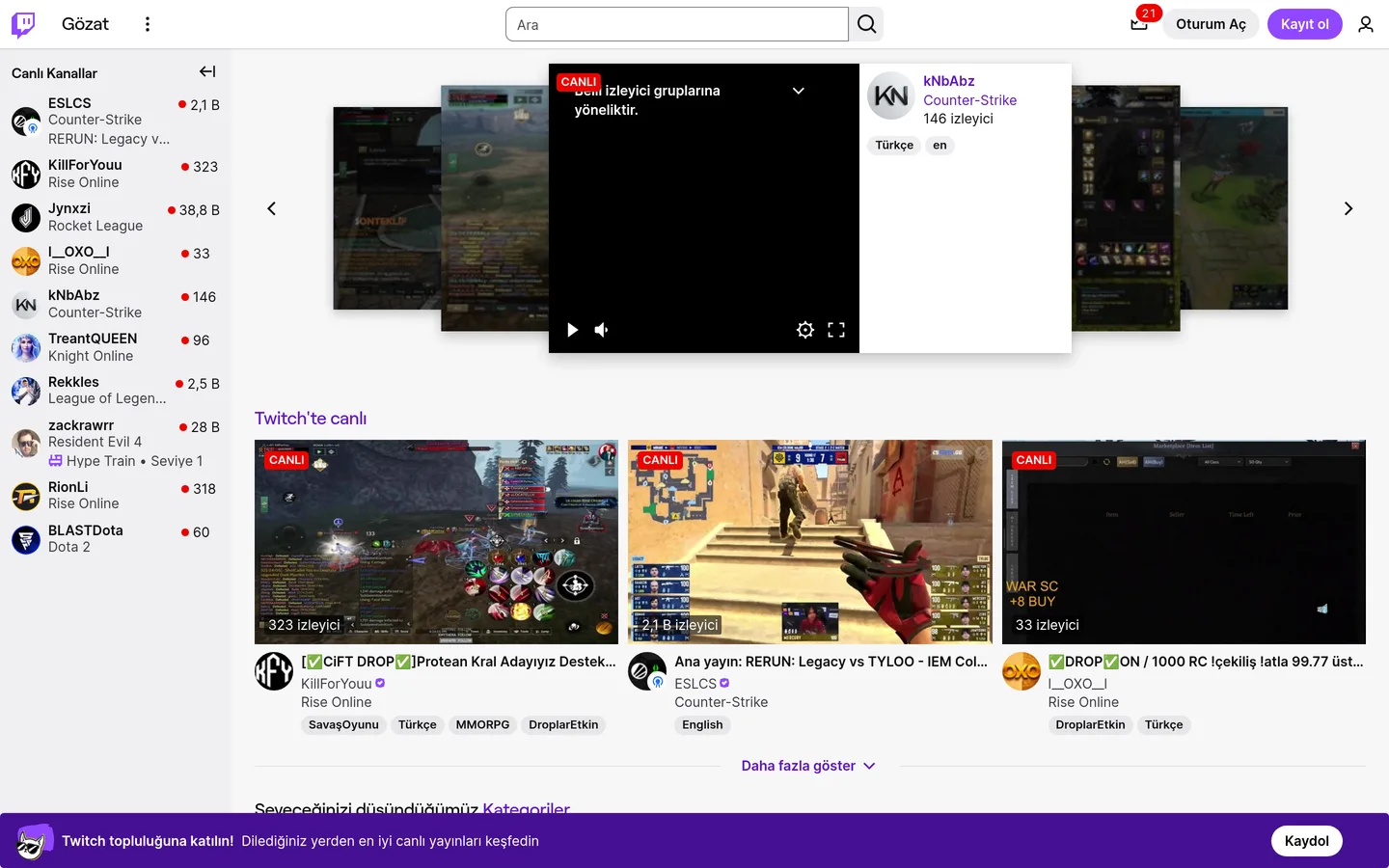Open I_OXO_I avatar below stream card

coord(1021,671)
